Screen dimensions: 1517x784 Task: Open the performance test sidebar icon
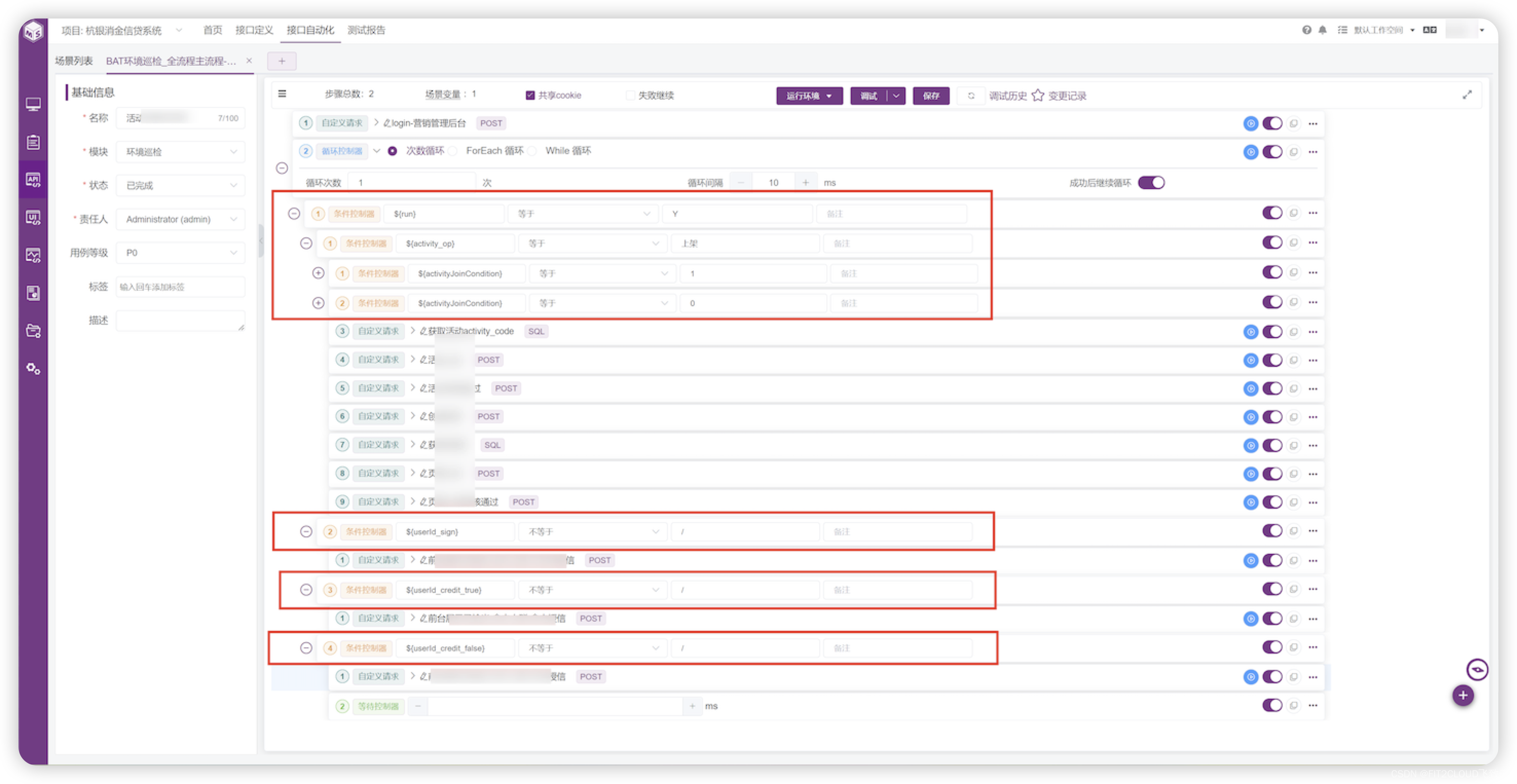click(33, 255)
